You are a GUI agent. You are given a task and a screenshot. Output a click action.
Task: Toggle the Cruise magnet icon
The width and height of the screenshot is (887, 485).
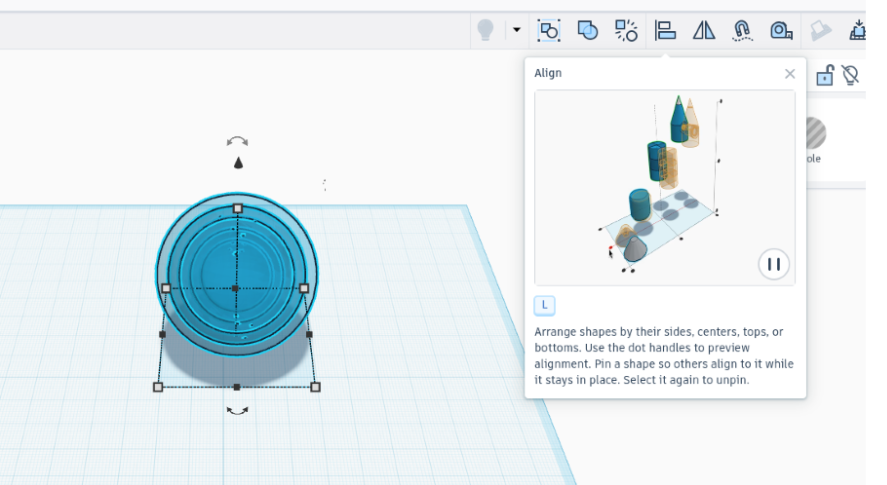click(x=742, y=30)
